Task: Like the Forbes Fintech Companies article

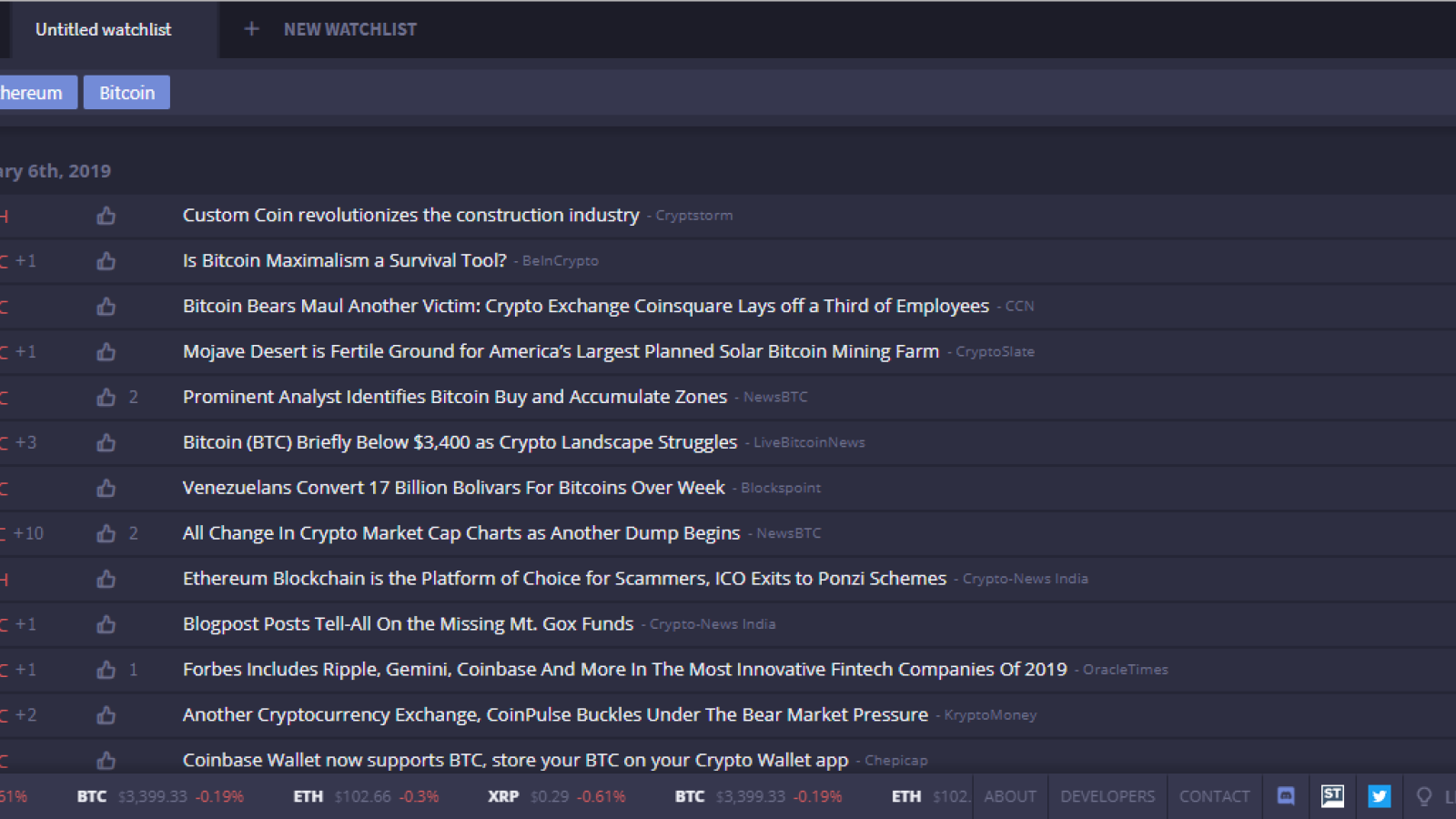Action: (106, 671)
